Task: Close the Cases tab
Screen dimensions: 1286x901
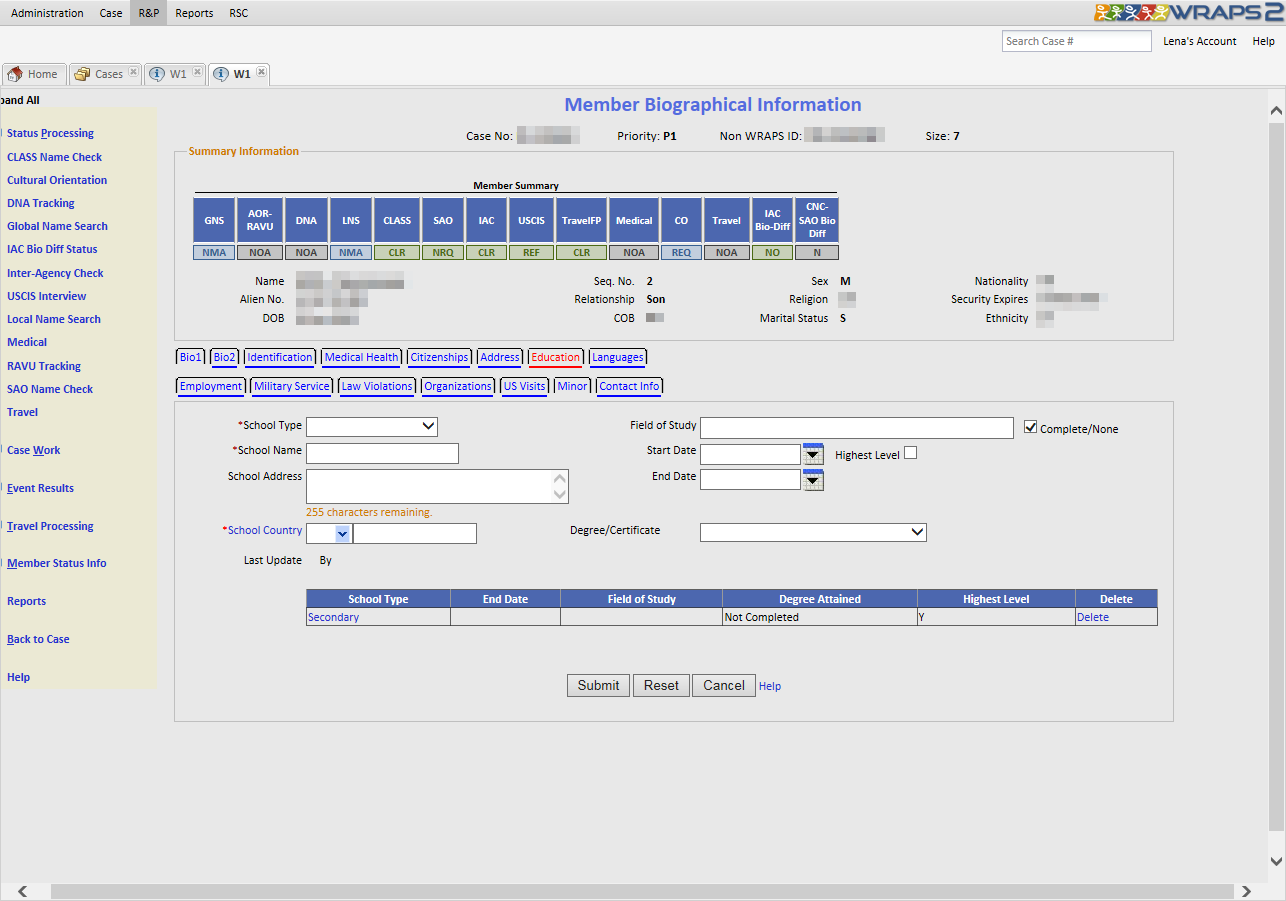Action: (133, 73)
